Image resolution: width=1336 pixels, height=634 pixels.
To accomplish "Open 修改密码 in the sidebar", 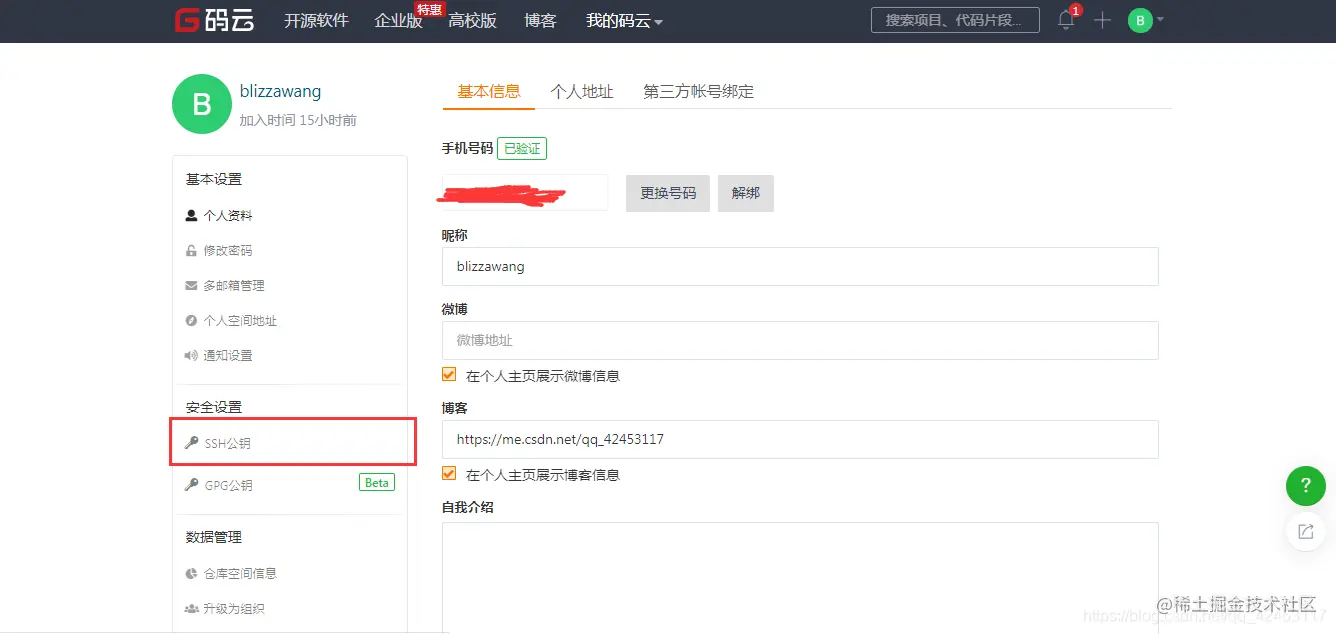I will coord(228,250).
